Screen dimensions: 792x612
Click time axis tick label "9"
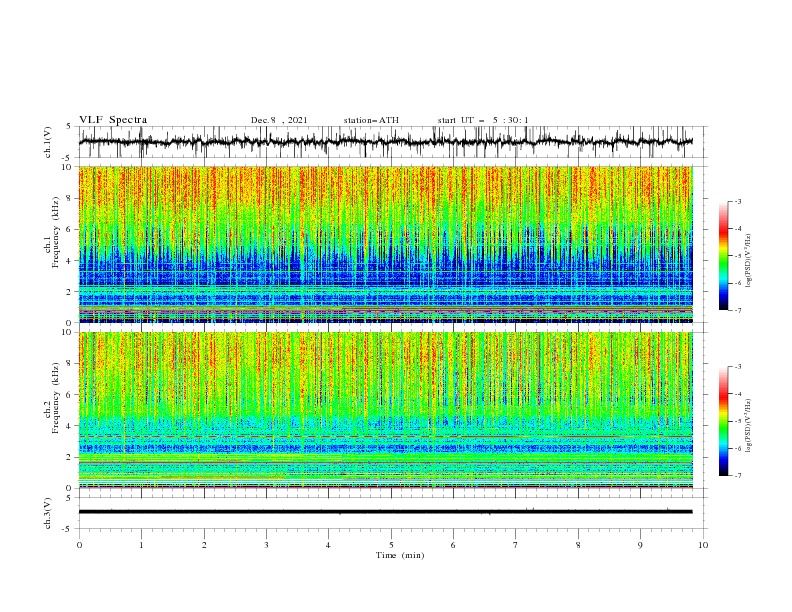[640, 545]
